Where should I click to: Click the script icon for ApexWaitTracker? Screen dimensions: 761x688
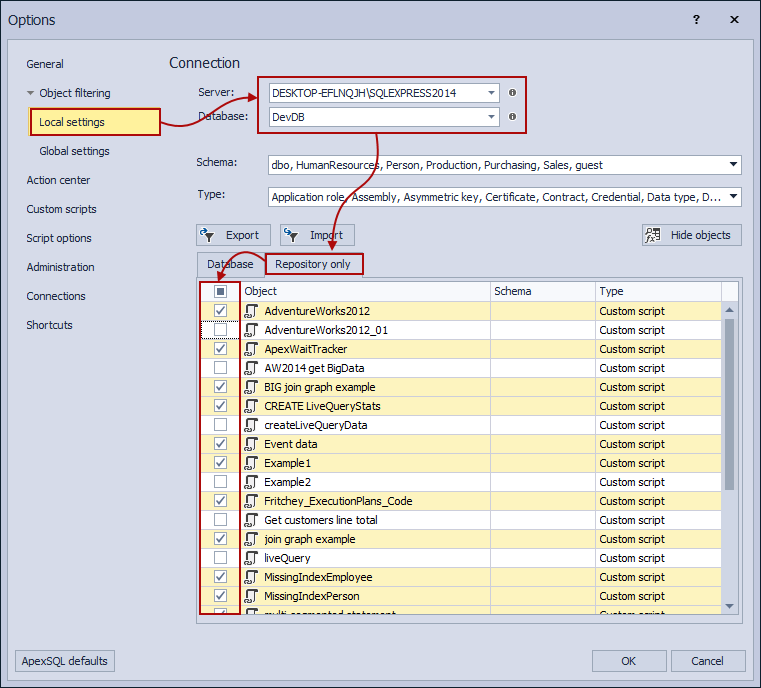tap(251, 349)
